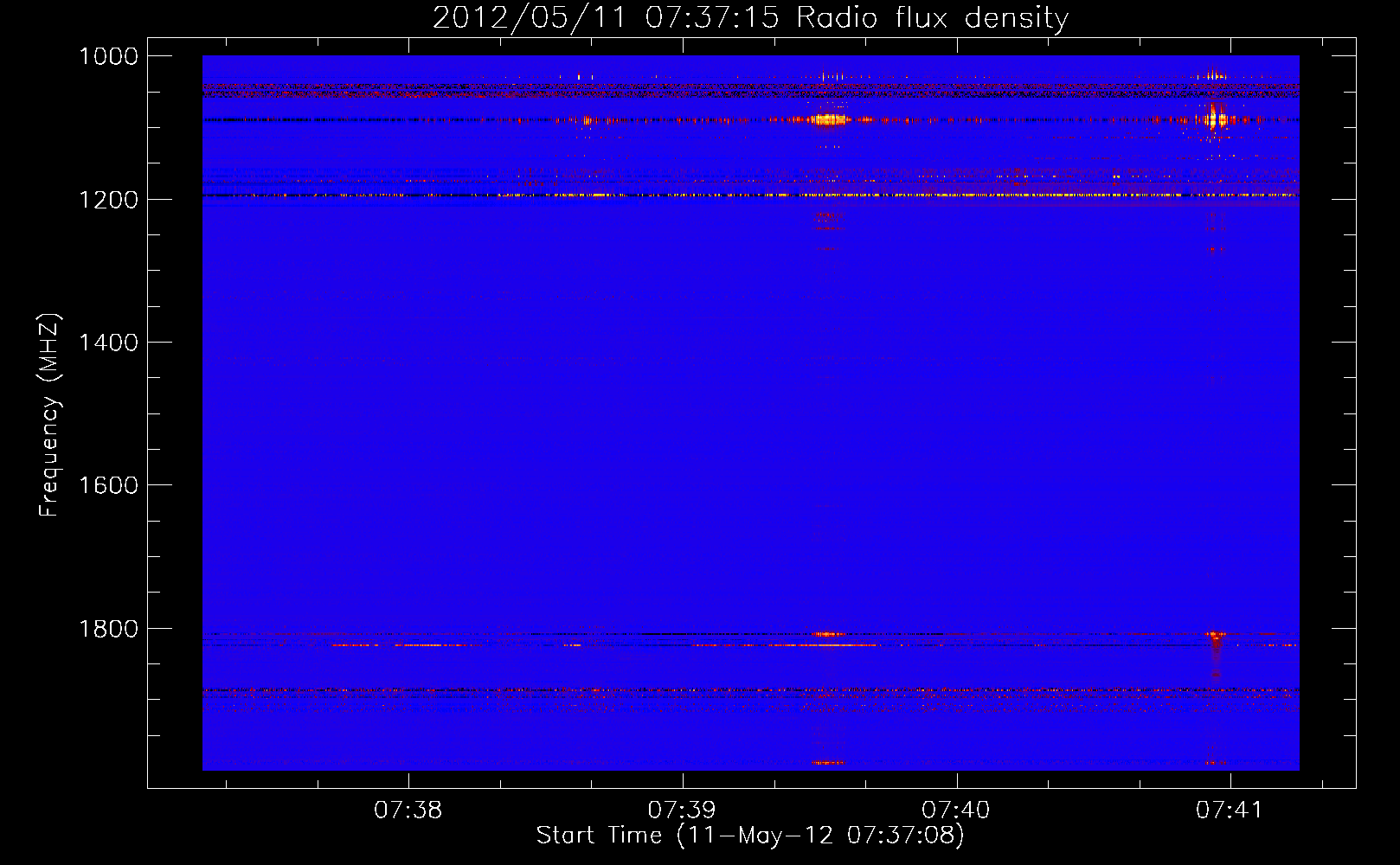Click the 07:38 time tick label

click(x=408, y=811)
